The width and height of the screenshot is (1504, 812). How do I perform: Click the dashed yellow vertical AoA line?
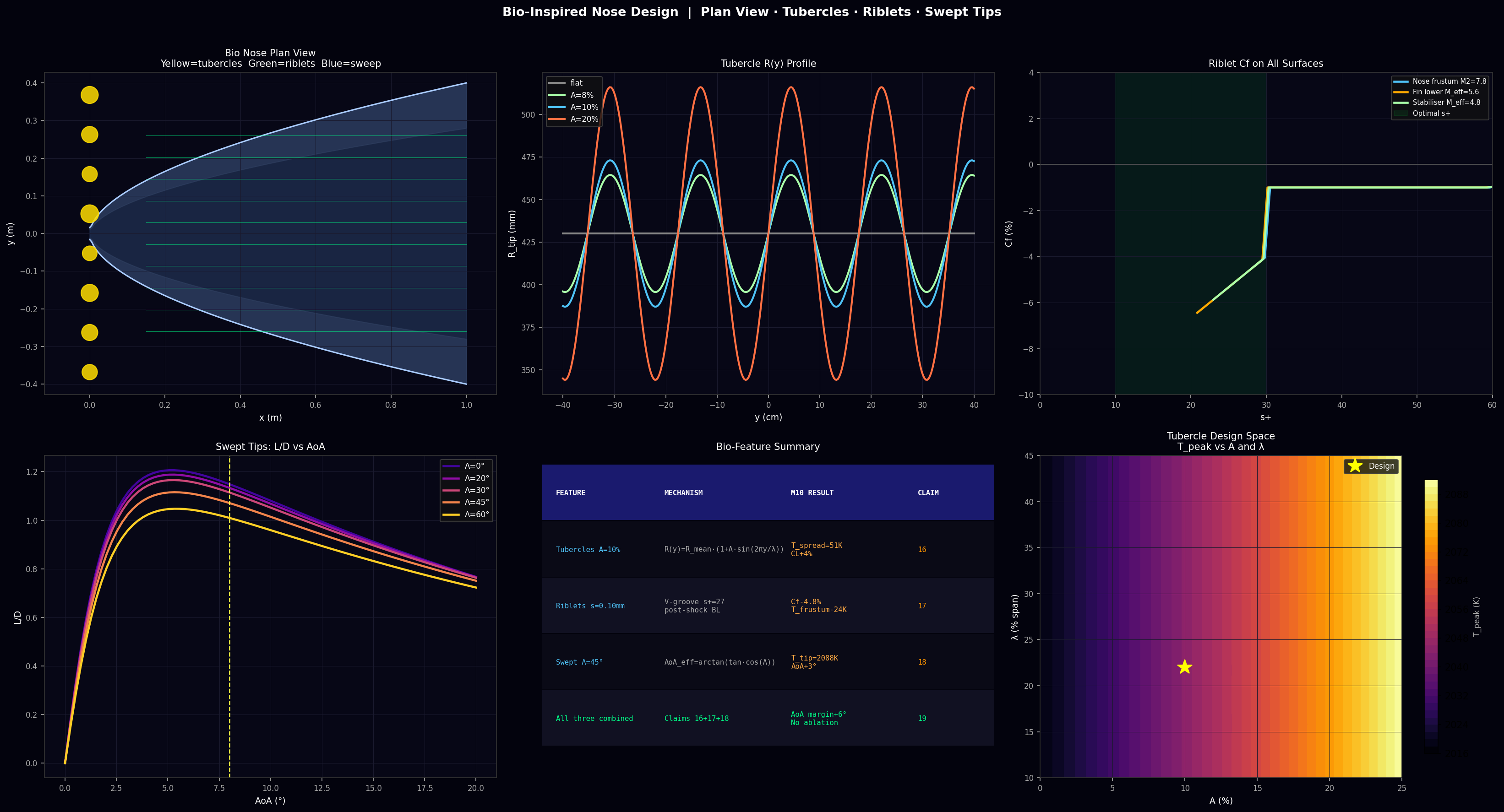click(x=229, y=617)
